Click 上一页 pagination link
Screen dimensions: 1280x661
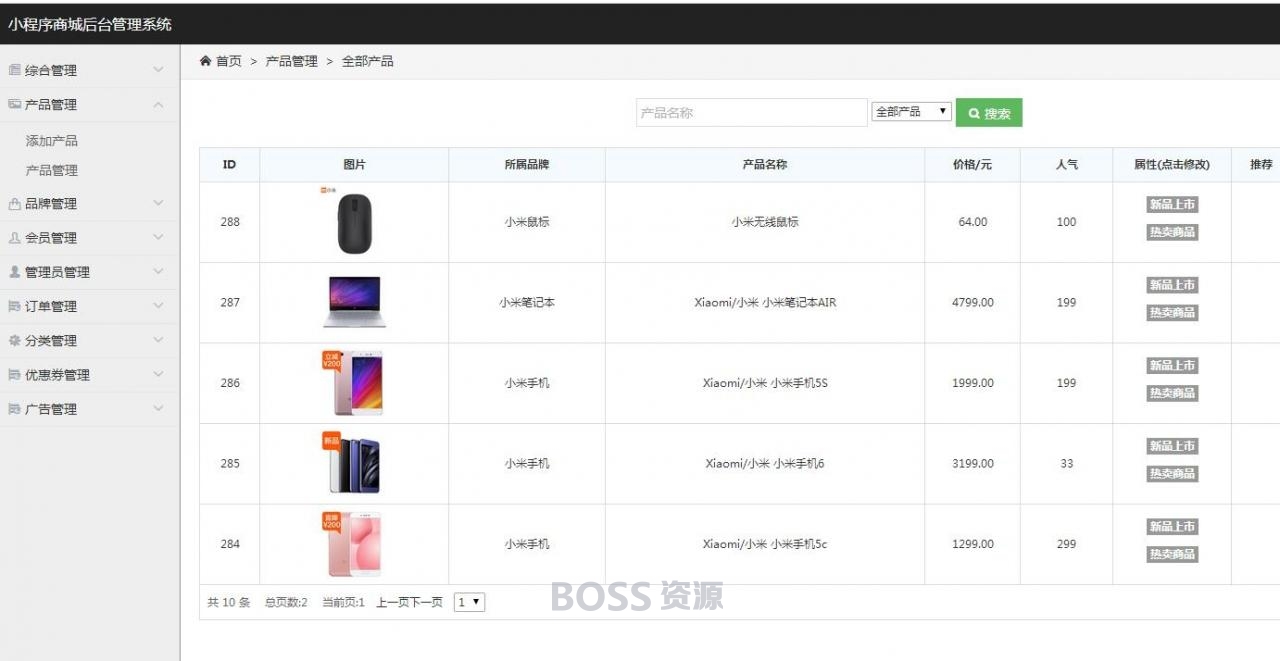pos(392,602)
